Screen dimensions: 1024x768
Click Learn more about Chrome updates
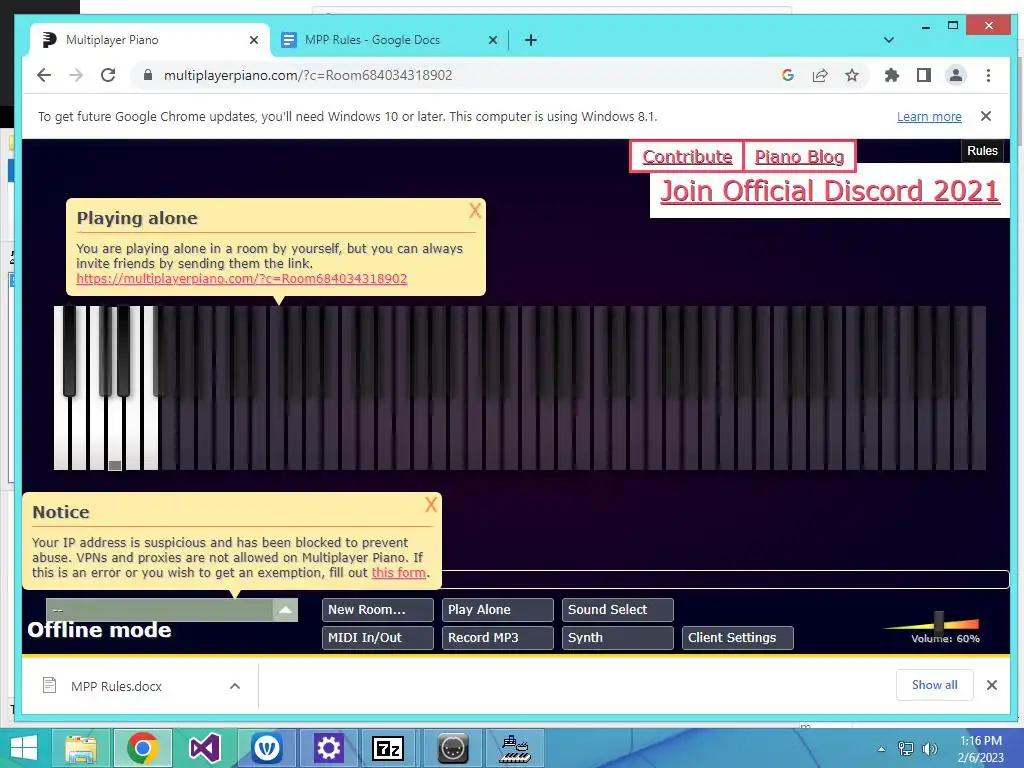click(929, 116)
